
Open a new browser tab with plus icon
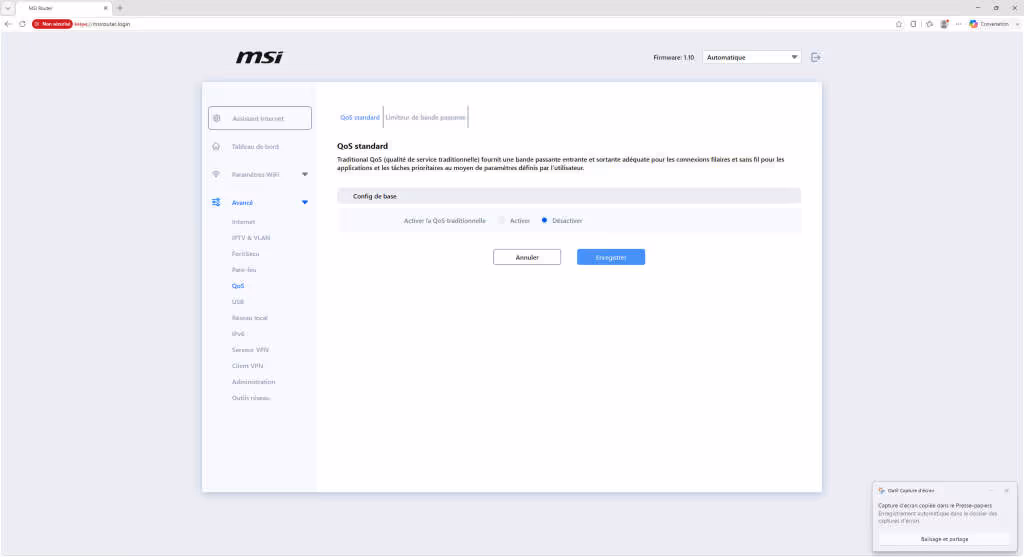tap(120, 8)
